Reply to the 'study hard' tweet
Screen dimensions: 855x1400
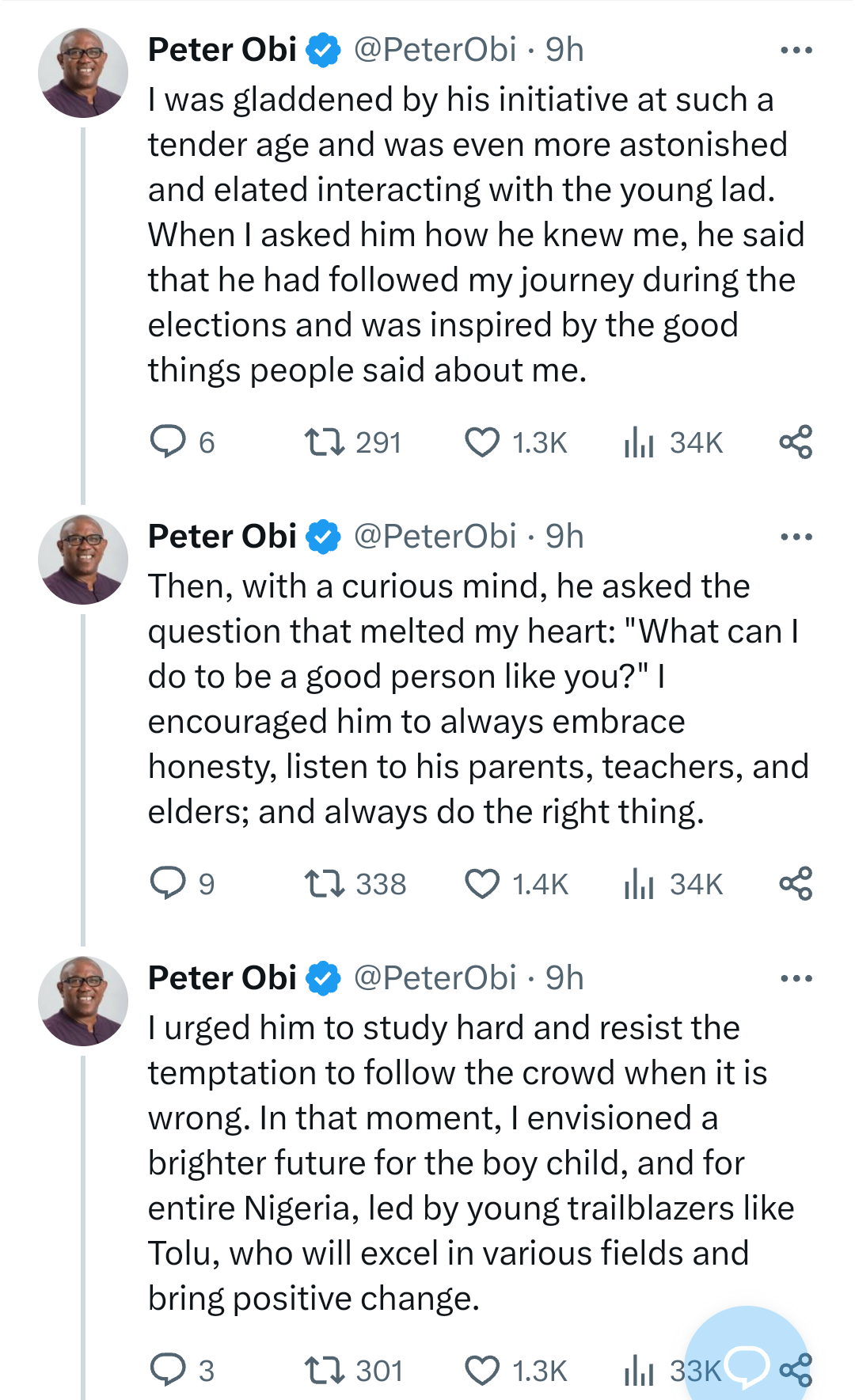pyautogui.click(x=168, y=1370)
